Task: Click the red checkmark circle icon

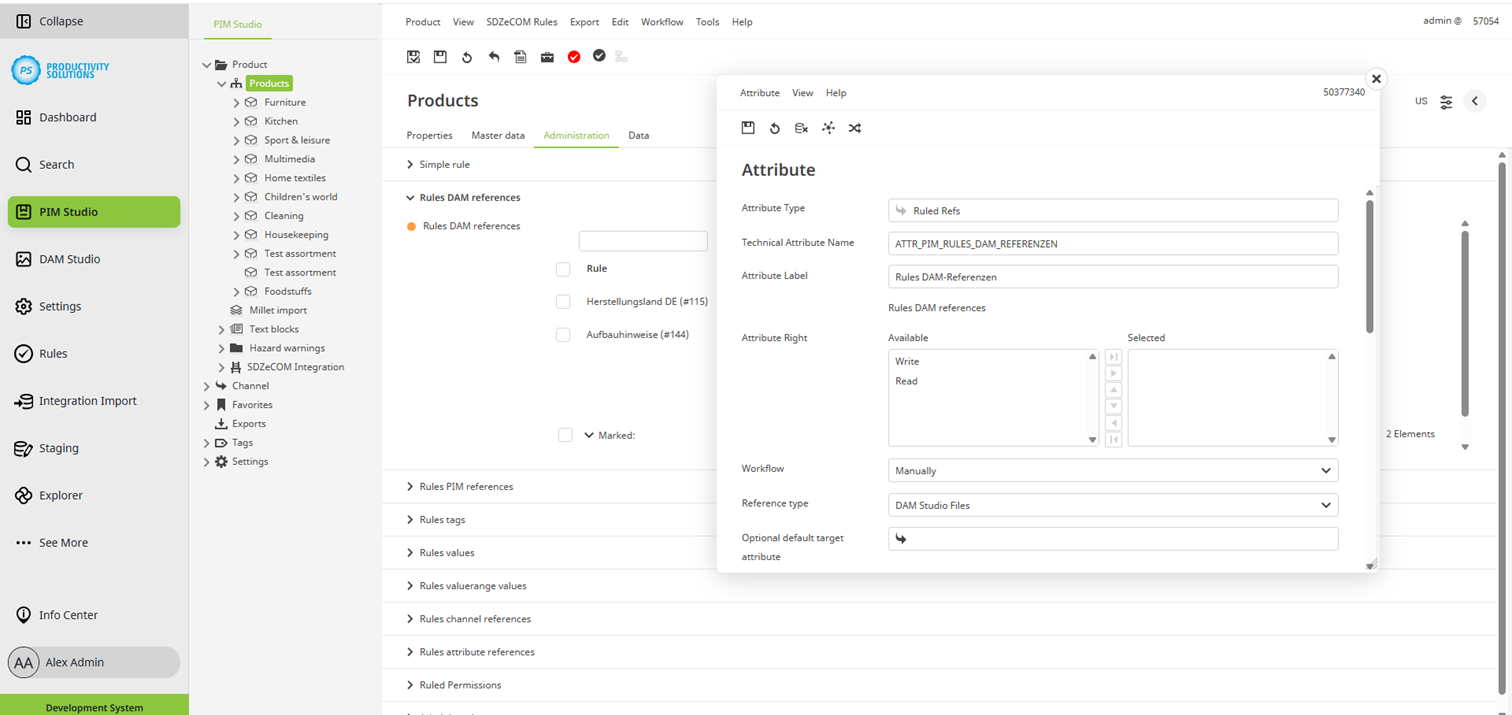Action: tap(574, 57)
